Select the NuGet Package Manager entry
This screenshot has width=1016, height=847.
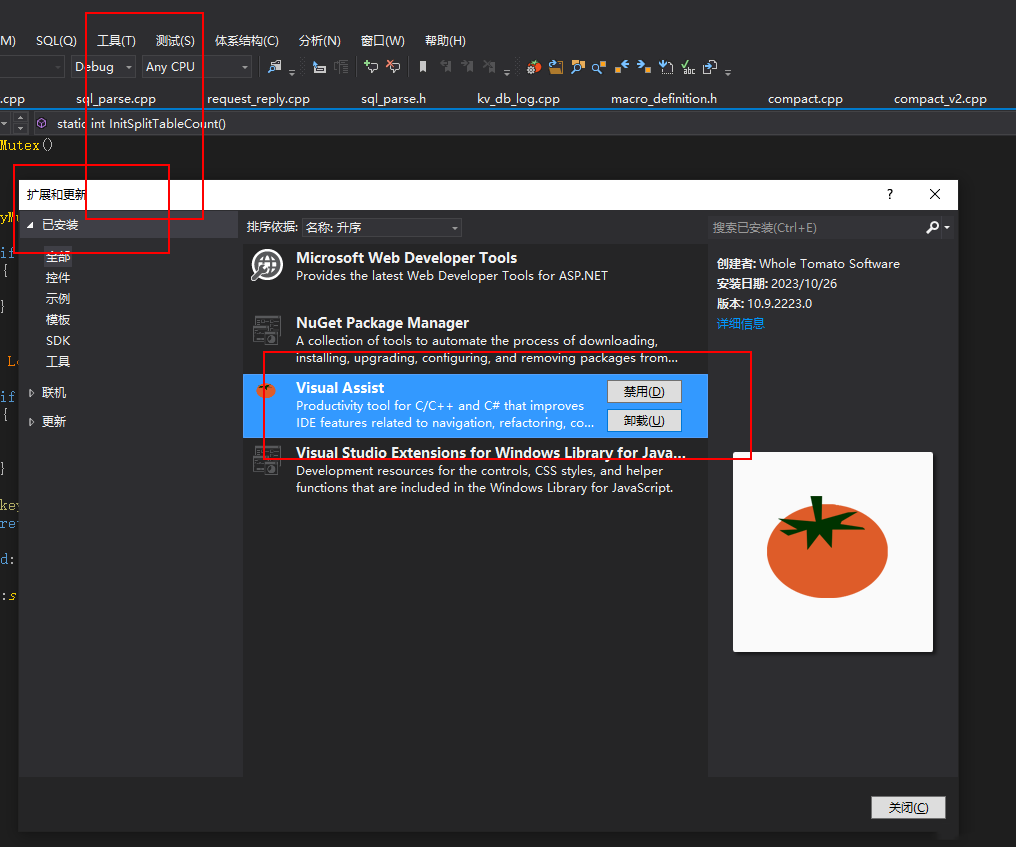coord(475,340)
